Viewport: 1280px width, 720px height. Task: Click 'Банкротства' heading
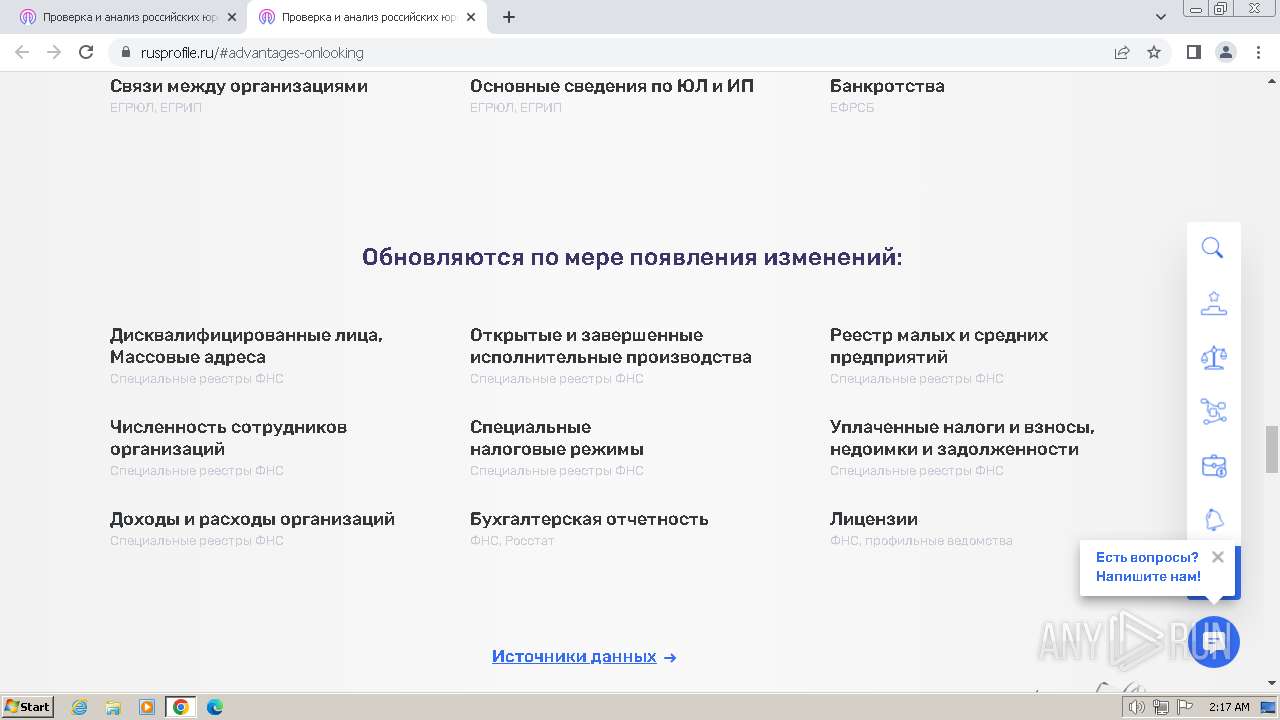pos(887,86)
